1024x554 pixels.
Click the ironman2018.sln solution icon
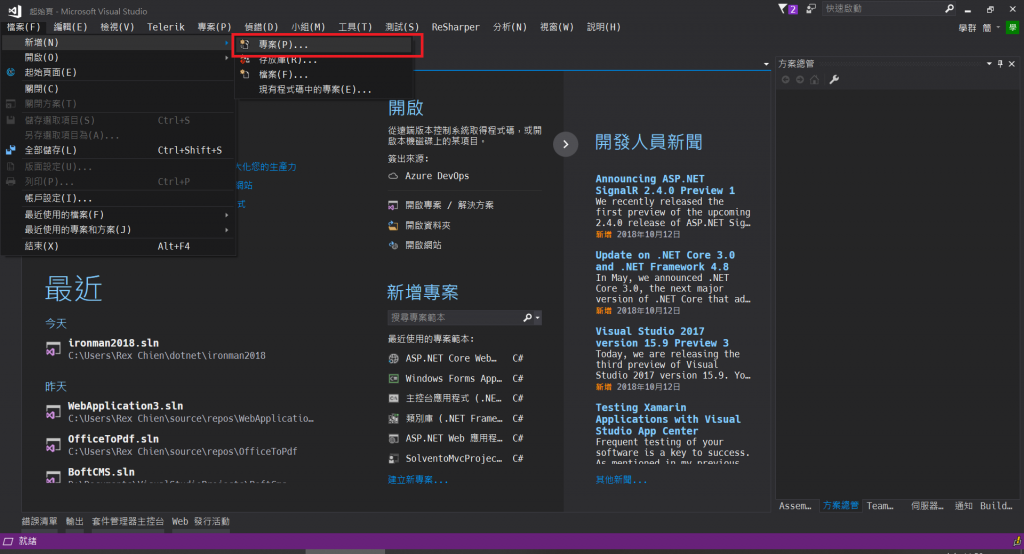coord(53,350)
